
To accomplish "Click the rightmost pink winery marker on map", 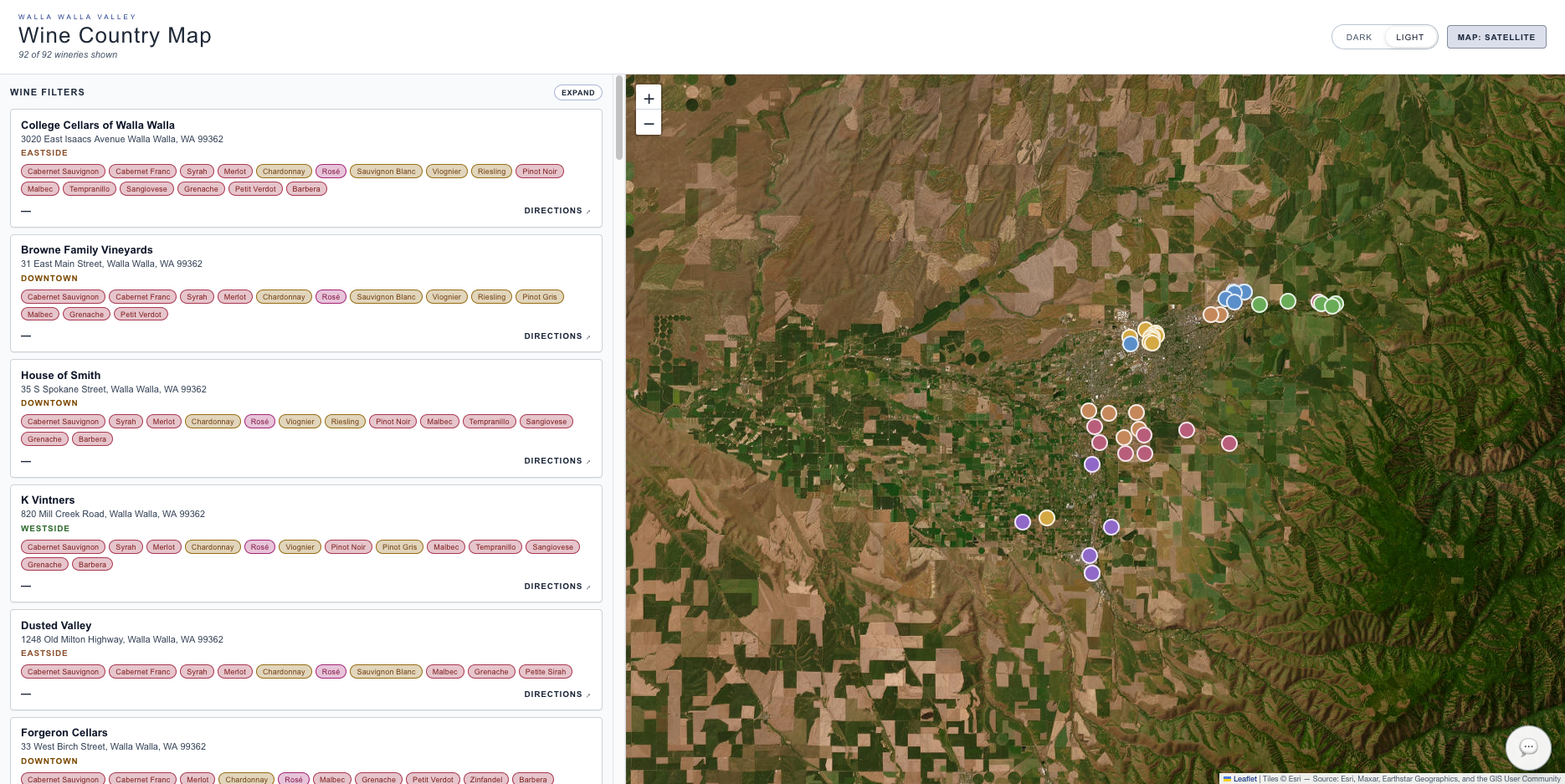I will pos(1229,443).
